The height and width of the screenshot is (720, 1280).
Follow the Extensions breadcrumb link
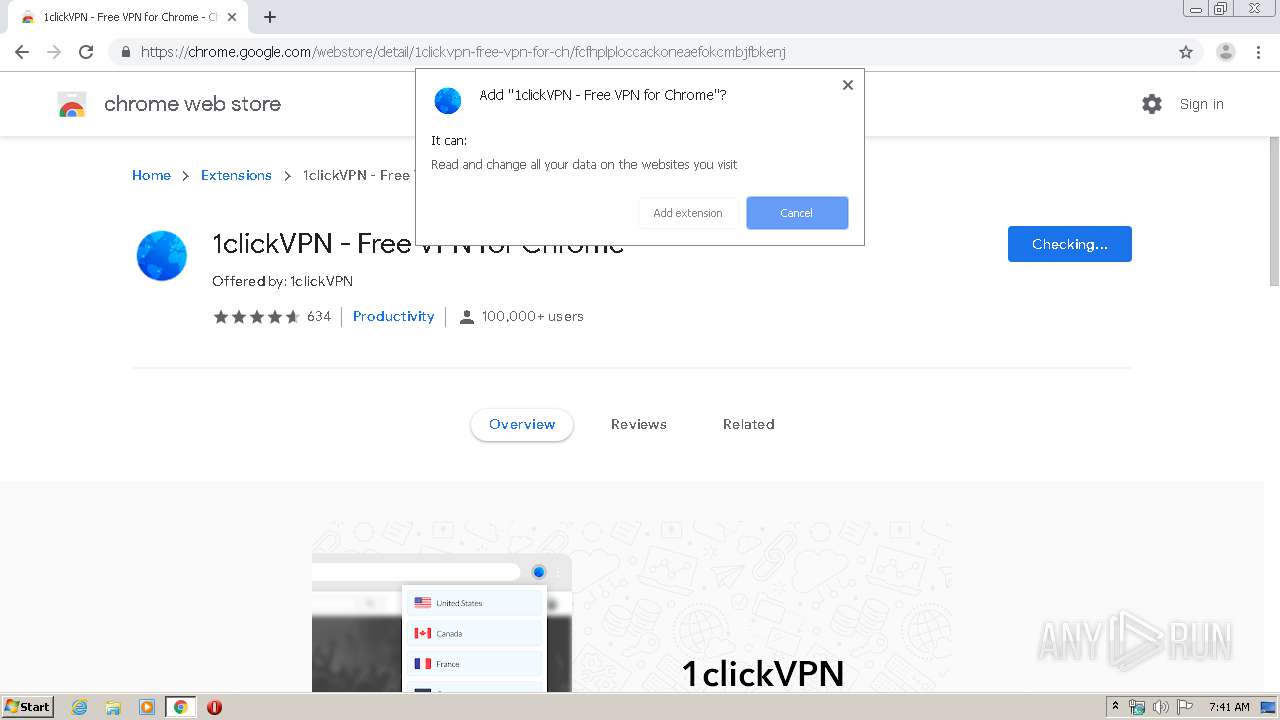coord(236,175)
